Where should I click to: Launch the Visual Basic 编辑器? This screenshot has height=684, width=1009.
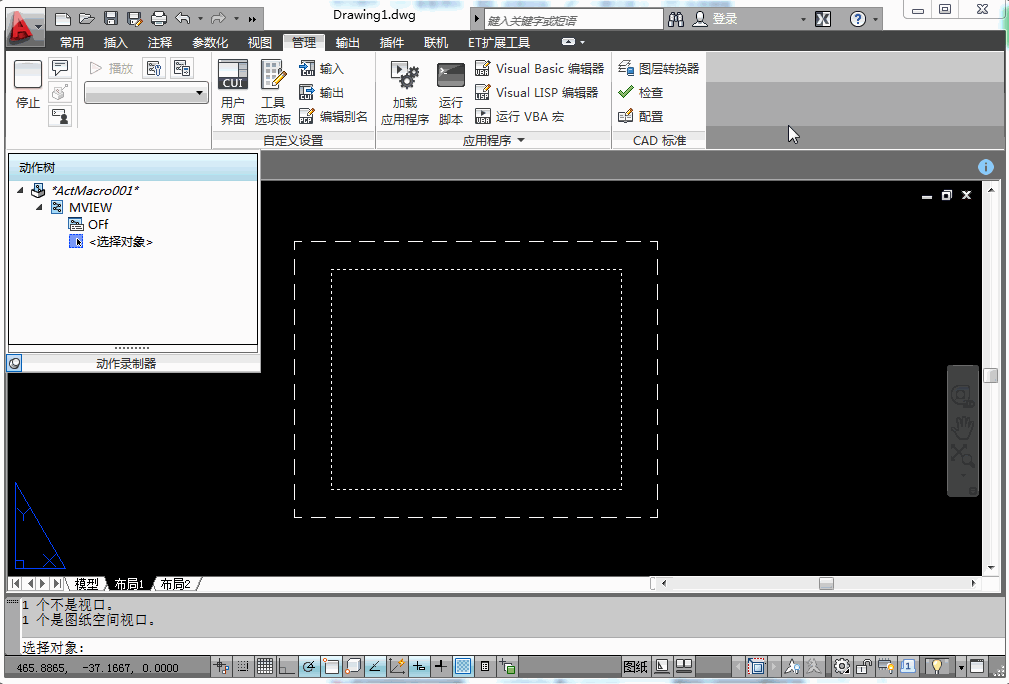tap(539, 68)
